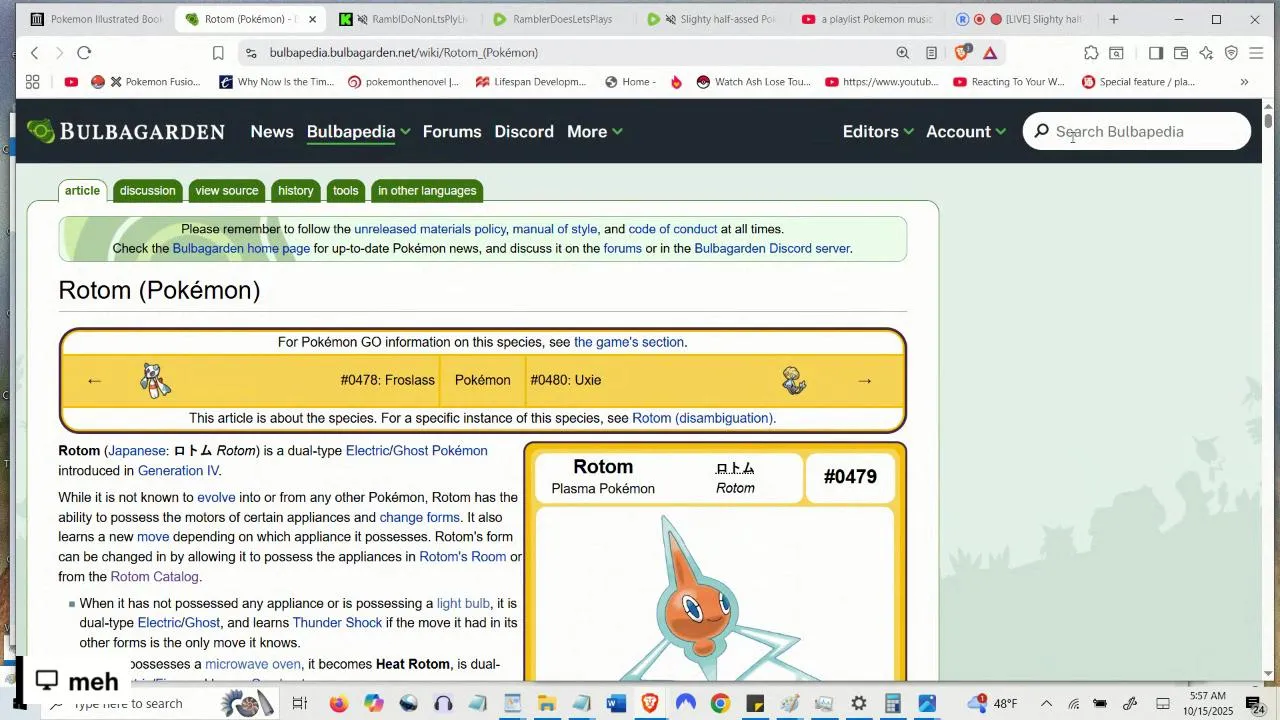Image resolution: width=1280 pixels, height=720 pixels.
Task: Switch to the view source tab
Action: click(227, 191)
